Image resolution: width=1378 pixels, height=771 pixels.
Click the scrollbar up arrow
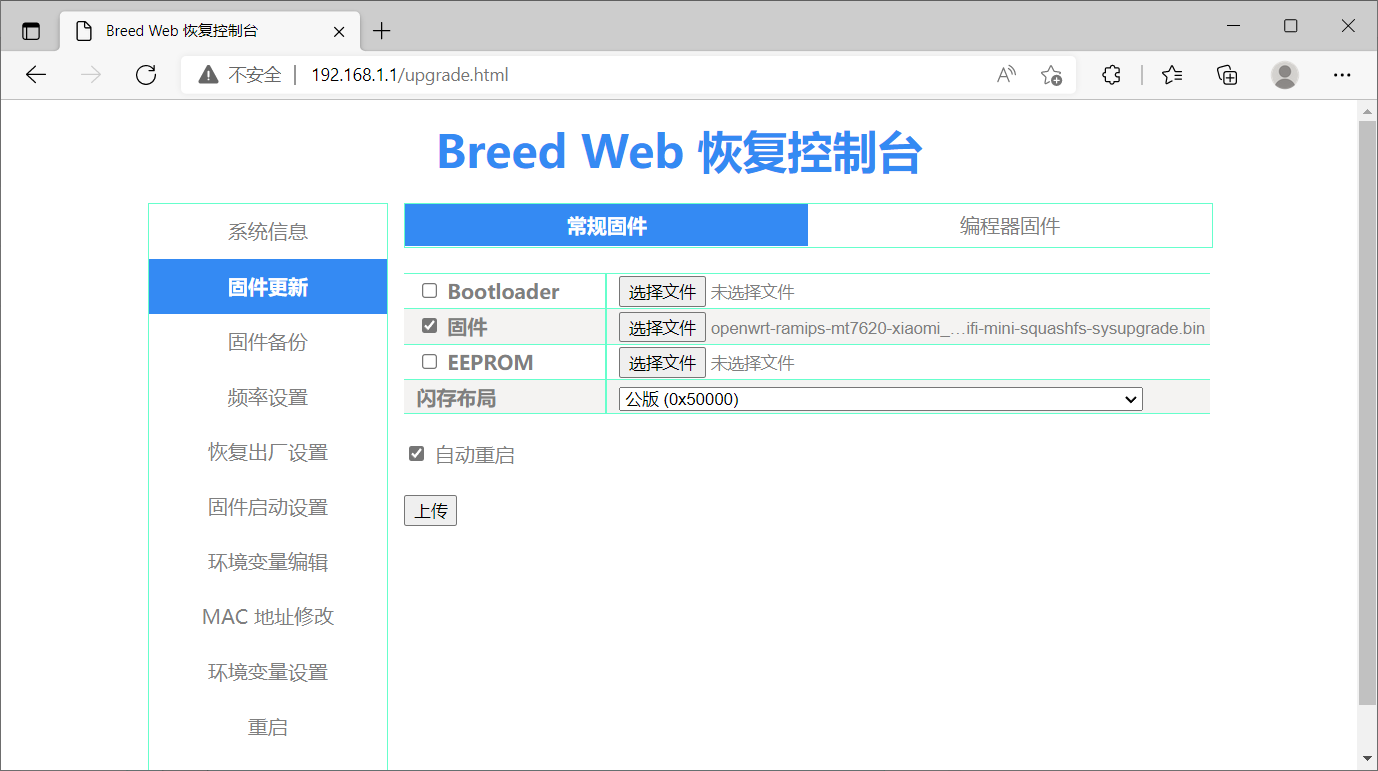pyautogui.click(x=1368, y=109)
